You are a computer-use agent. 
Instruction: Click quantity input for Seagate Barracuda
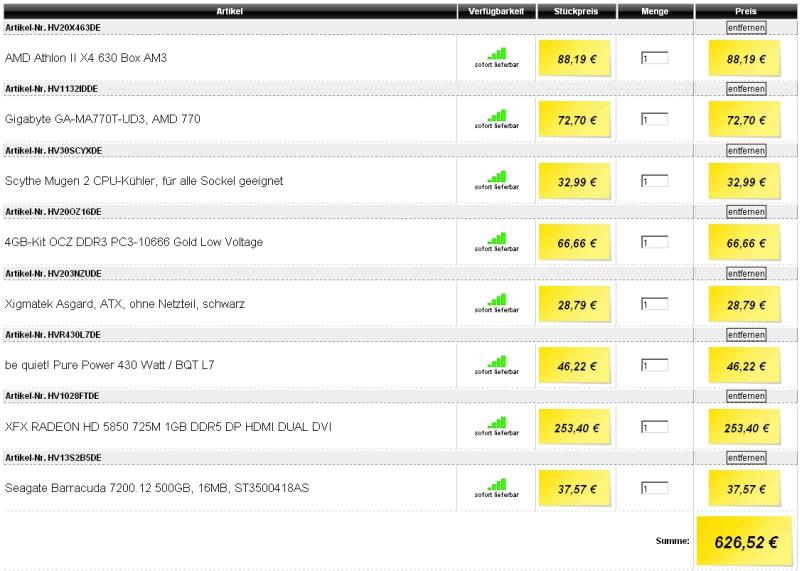[655, 488]
